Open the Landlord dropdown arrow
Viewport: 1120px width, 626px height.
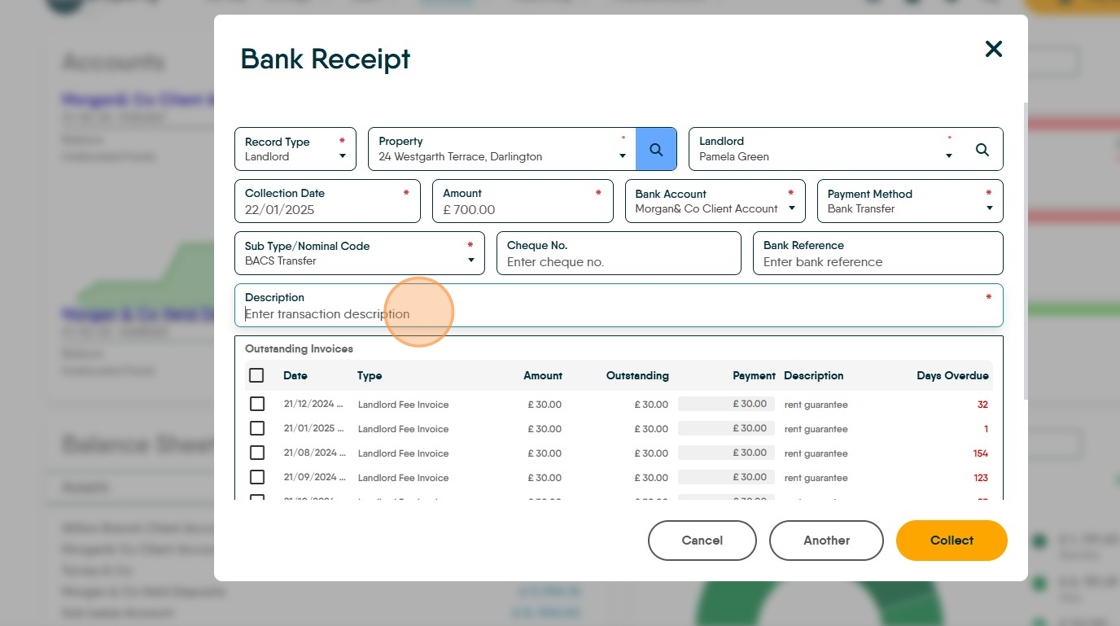pos(949,156)
